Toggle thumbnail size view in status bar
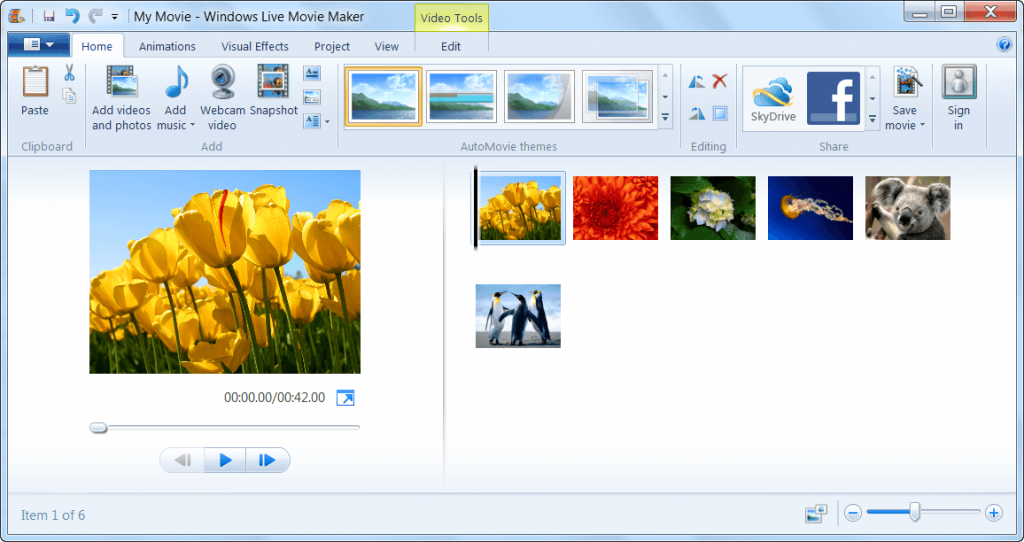The image size is (1024, 542). [816, 513]
